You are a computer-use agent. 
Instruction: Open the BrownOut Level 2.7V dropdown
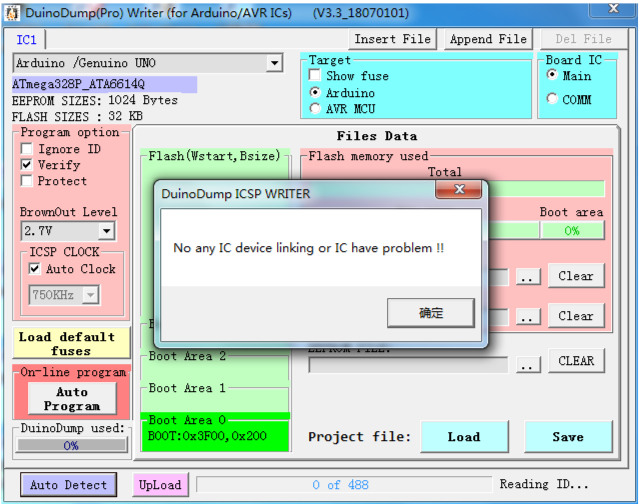pyautogui.click(x=106, y=231)
